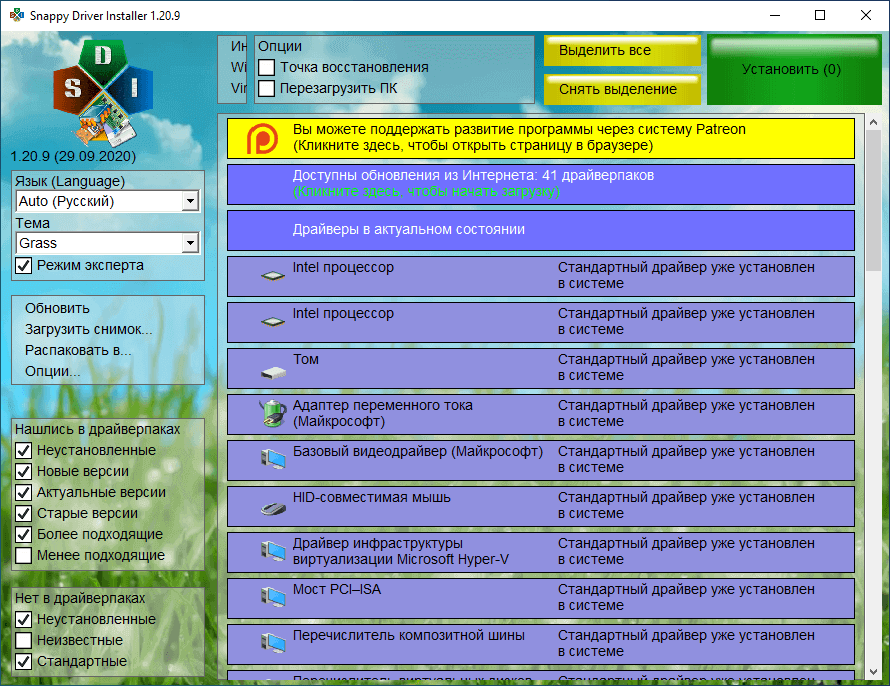Click the Patreon logo icon
The image size is (890, 686).
pyautogui.click(x=262, y=138)
